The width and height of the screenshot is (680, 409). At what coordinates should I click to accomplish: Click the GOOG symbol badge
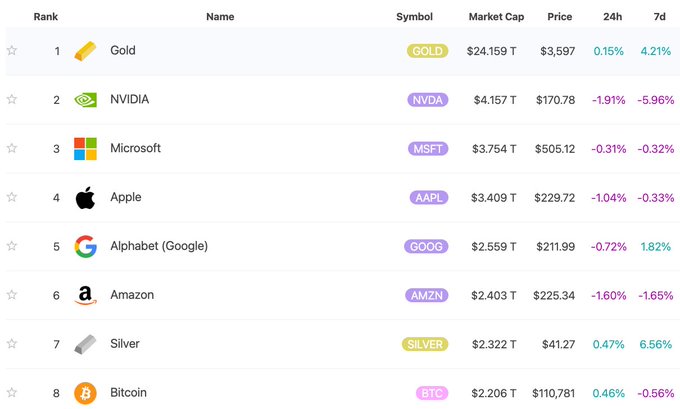tap(426, 247)
